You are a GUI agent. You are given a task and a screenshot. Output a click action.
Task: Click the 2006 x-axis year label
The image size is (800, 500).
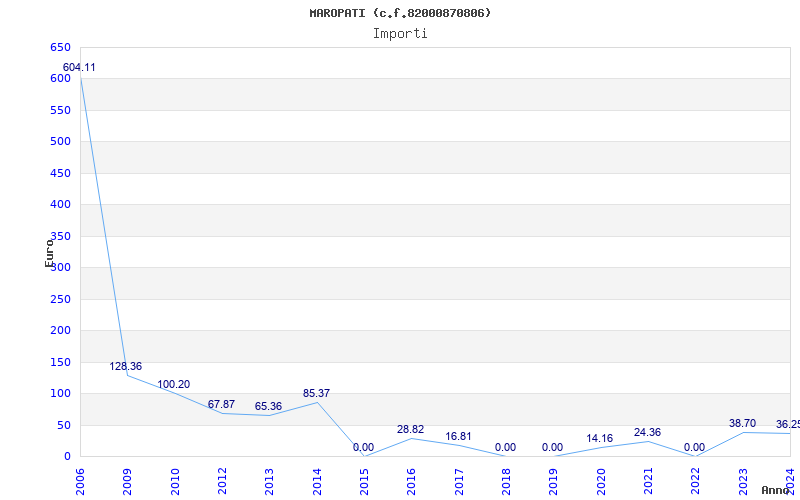click(80, 482)
